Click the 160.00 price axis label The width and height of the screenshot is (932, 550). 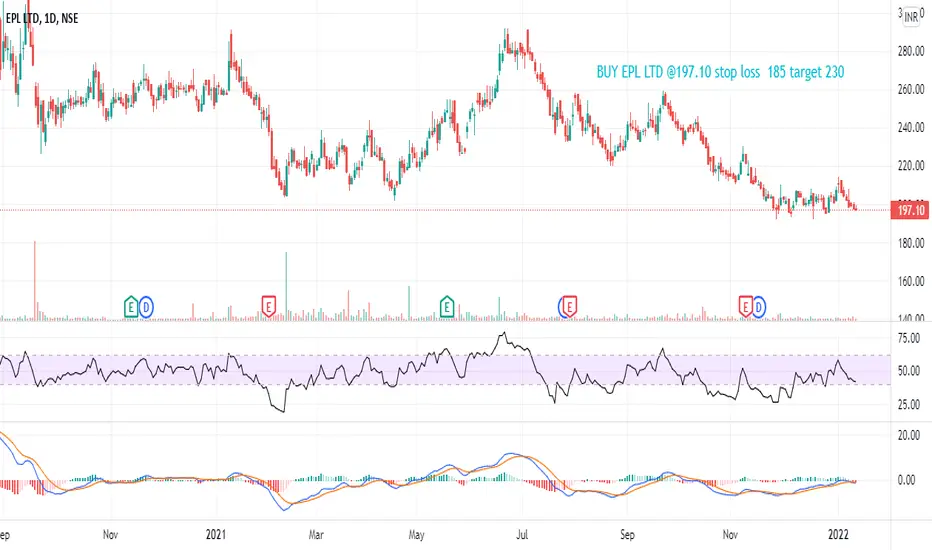tap(911, 281)
